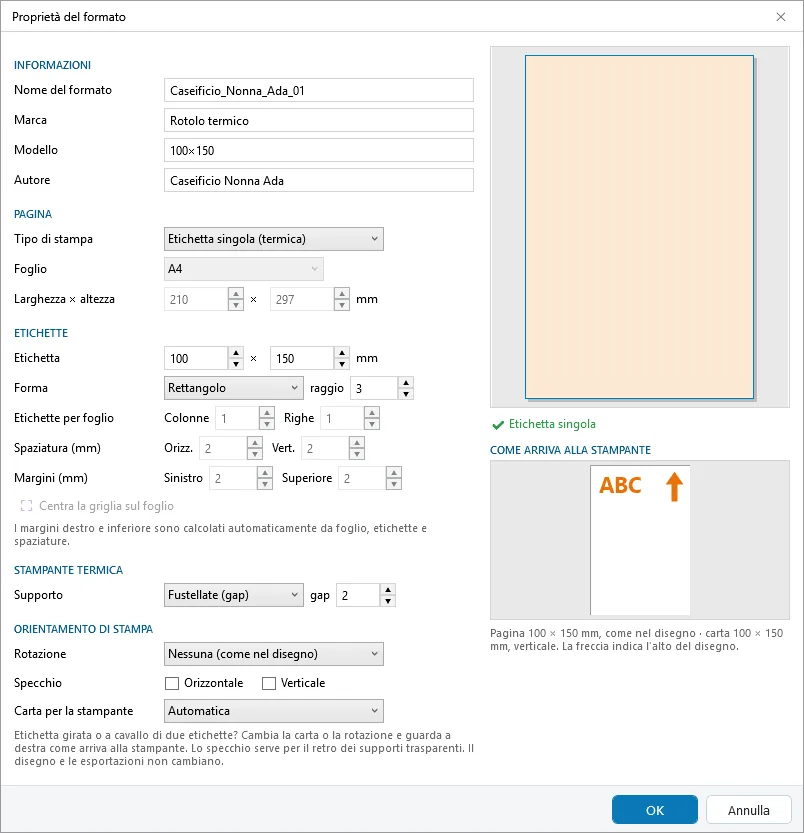The width and height of the screenshot is (804, 833).
Task: Open the Forma dropdown showing Rettangolo
Action: [233, 388]
